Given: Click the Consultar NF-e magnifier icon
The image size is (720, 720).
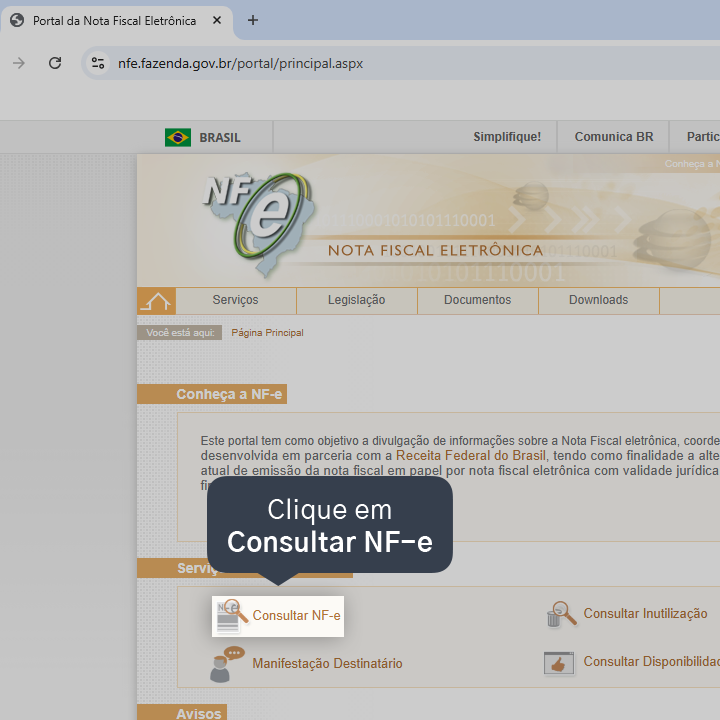Looking at the screenshot, I should click(x=232, y=615).
